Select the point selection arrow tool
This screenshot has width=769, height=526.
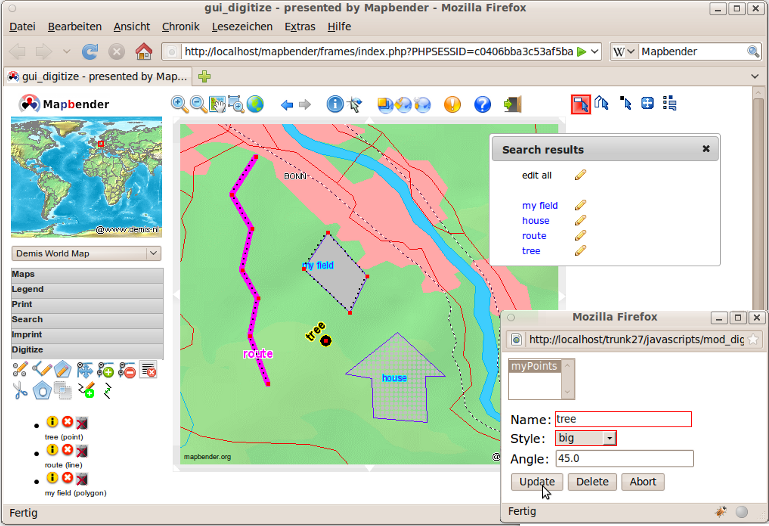click(x=625, y=103)
